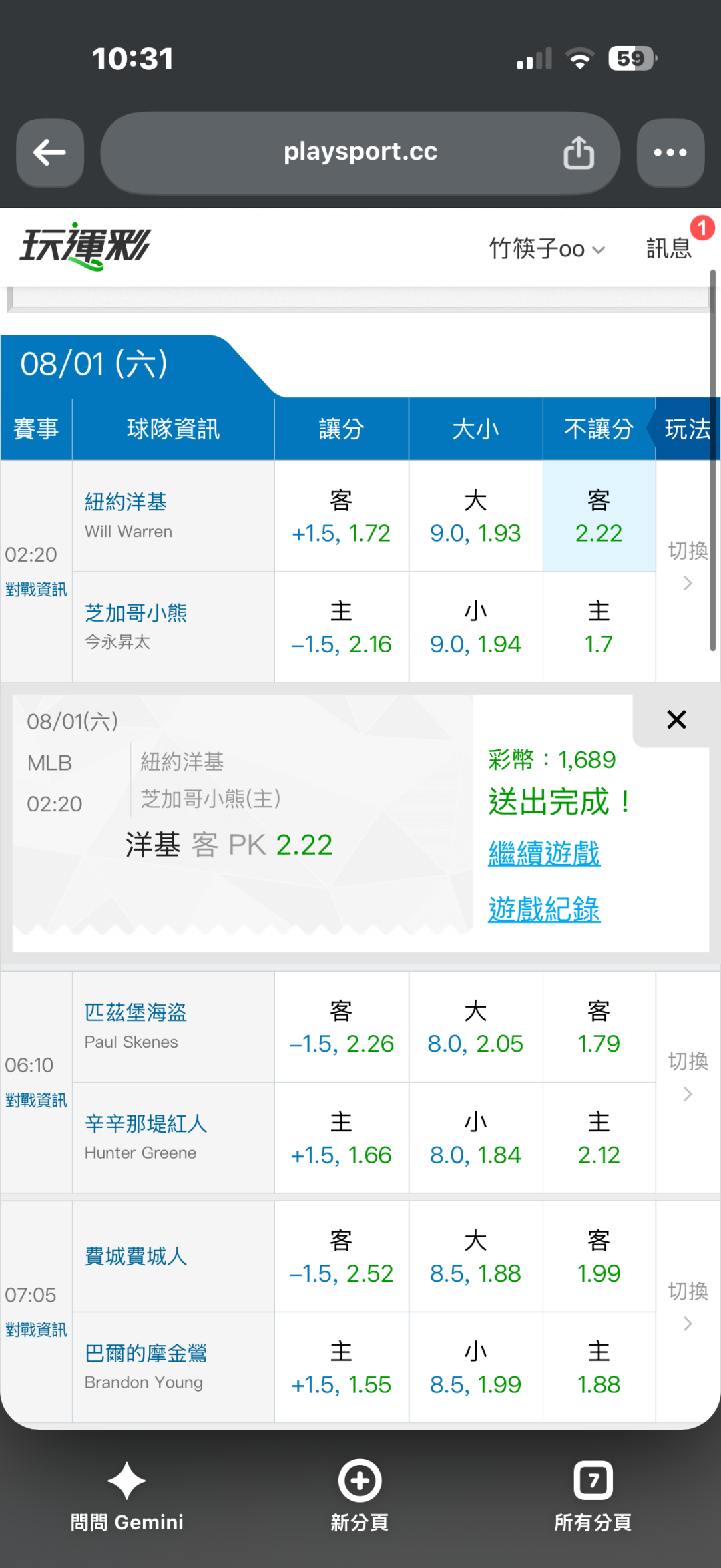Tap the Wi-Fi status icon

tap(580, 59)
